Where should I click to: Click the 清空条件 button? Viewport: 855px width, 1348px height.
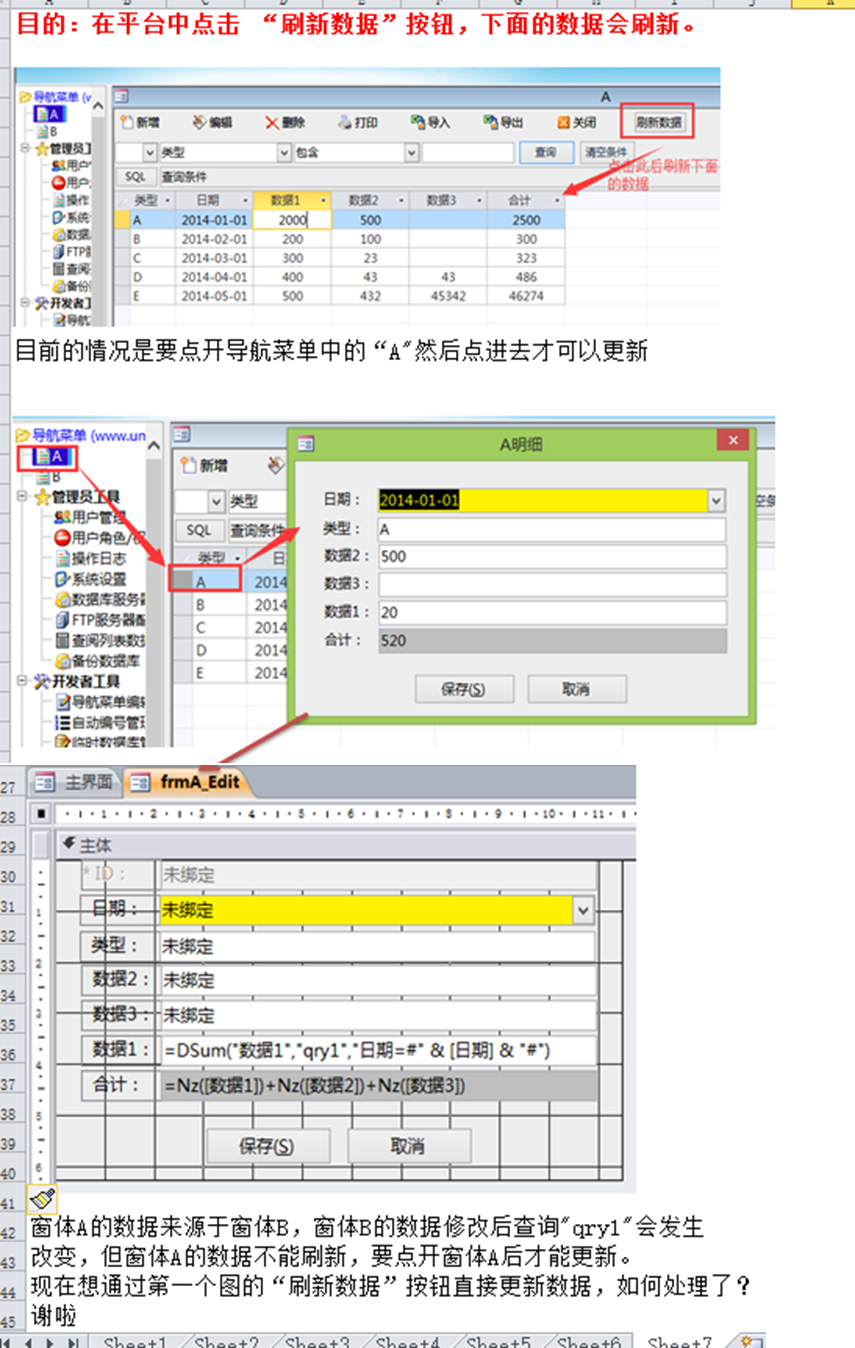607,152
